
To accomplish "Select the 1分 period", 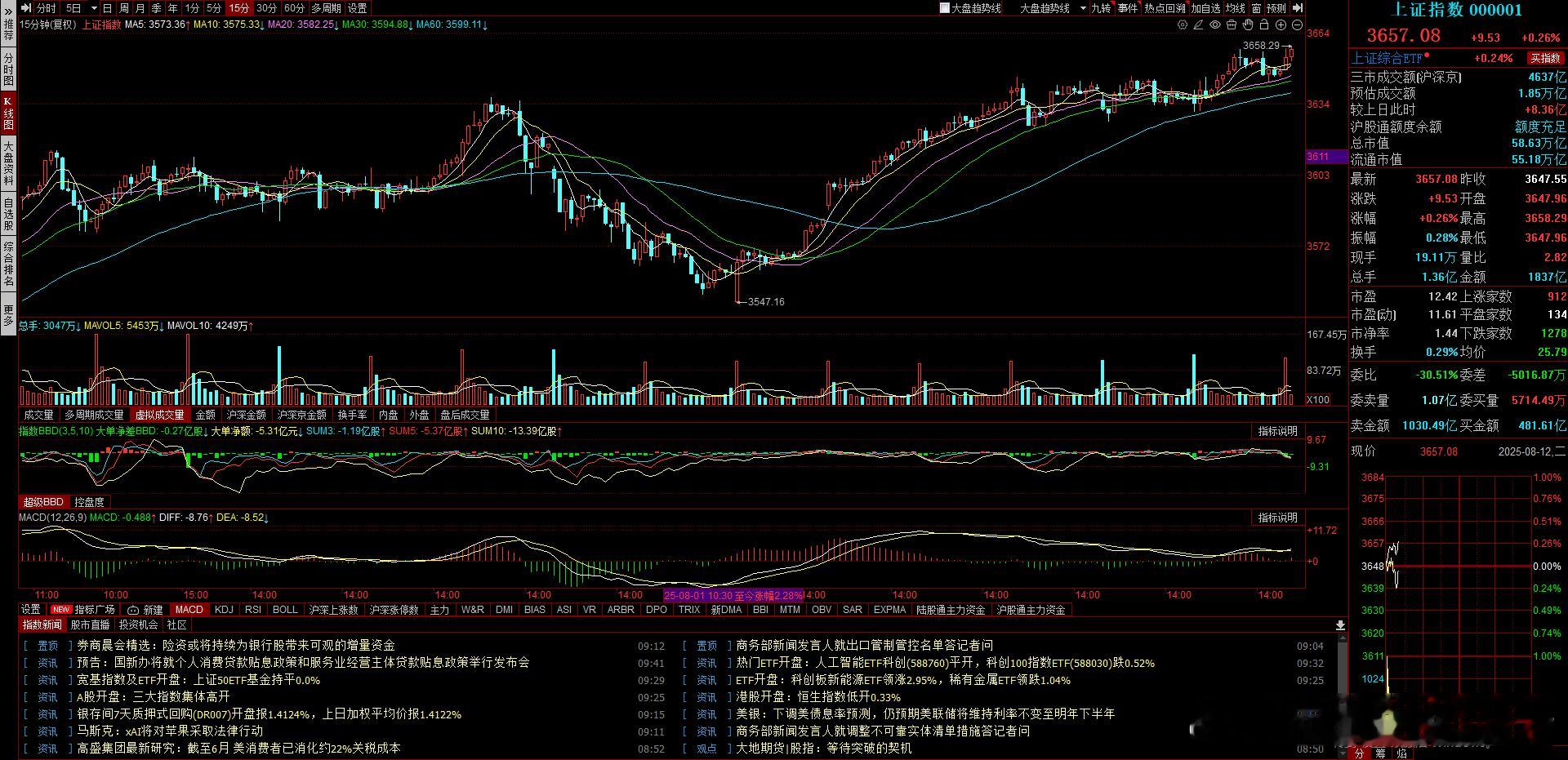I will pos(192,8).
